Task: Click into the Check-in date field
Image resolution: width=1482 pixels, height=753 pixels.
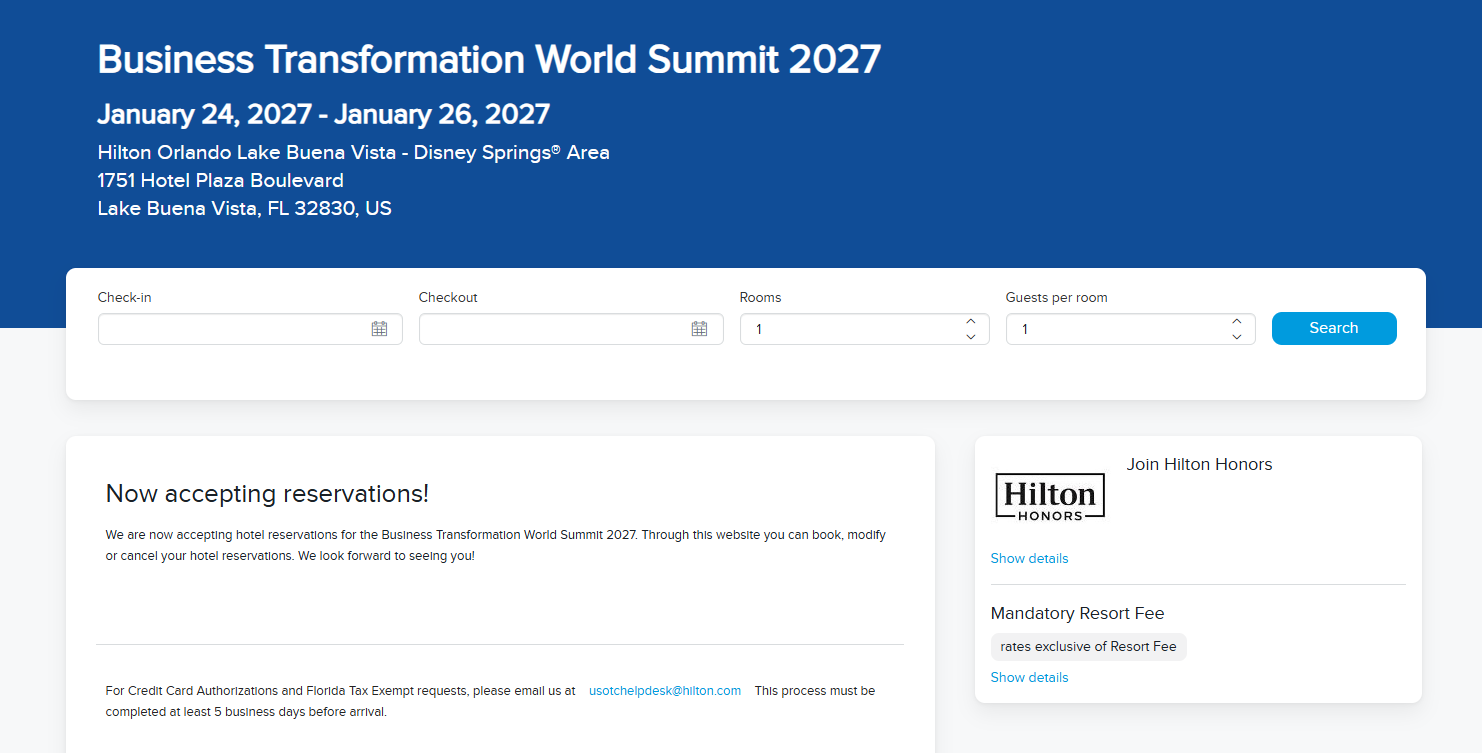Action: (x=250, y=329)
